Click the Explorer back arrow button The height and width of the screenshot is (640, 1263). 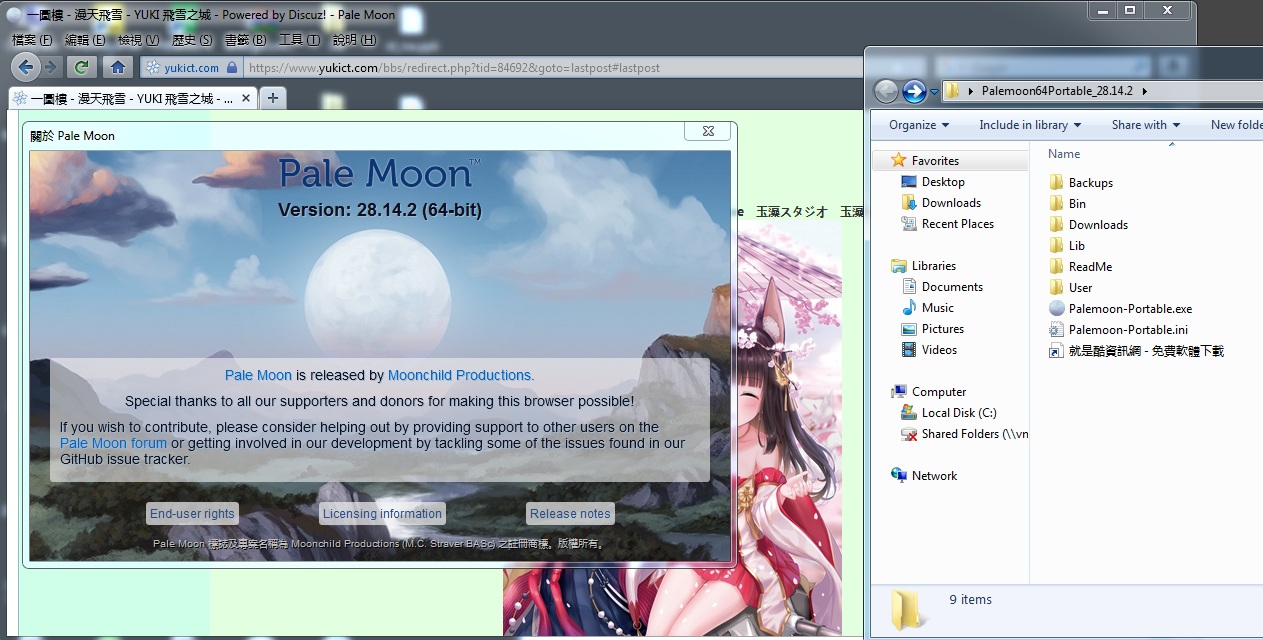pyautogui.click(x=886, y=91)
